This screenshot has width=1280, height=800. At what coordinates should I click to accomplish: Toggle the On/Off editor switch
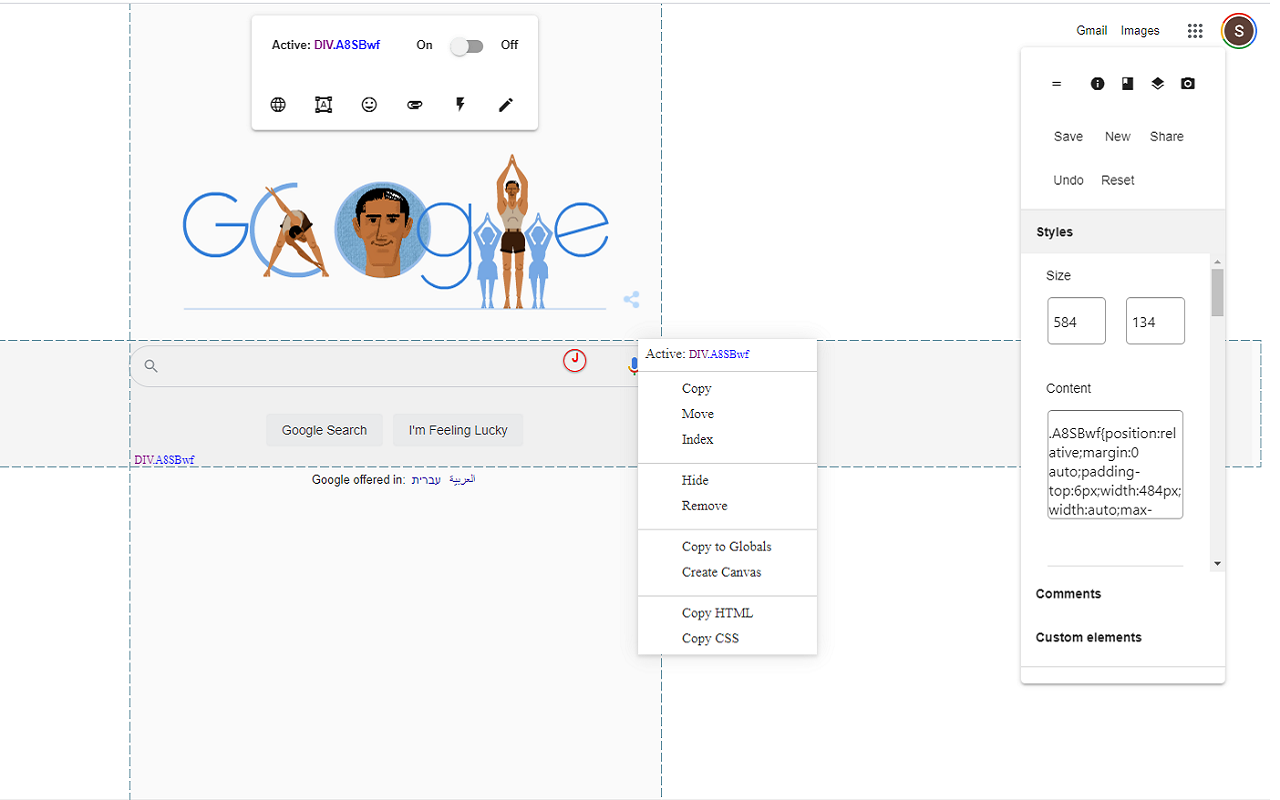[x=466, y=46]
